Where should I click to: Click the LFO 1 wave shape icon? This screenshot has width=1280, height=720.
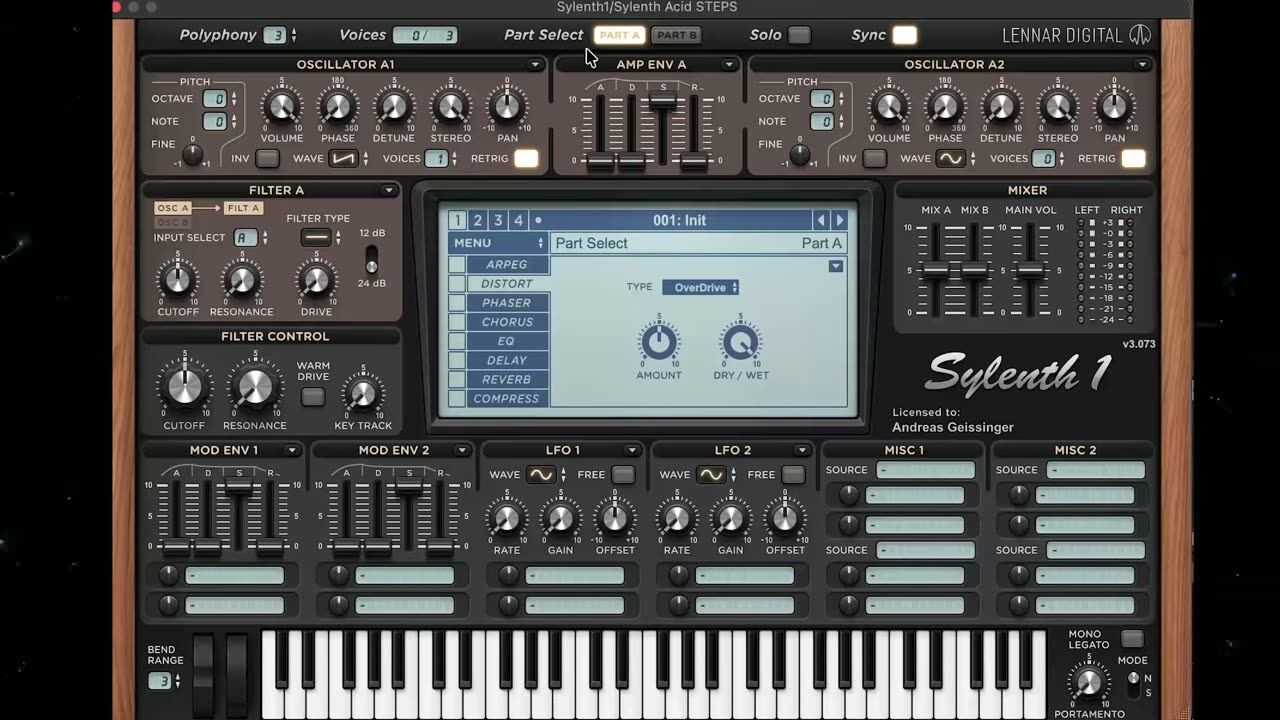pos(541,474)
